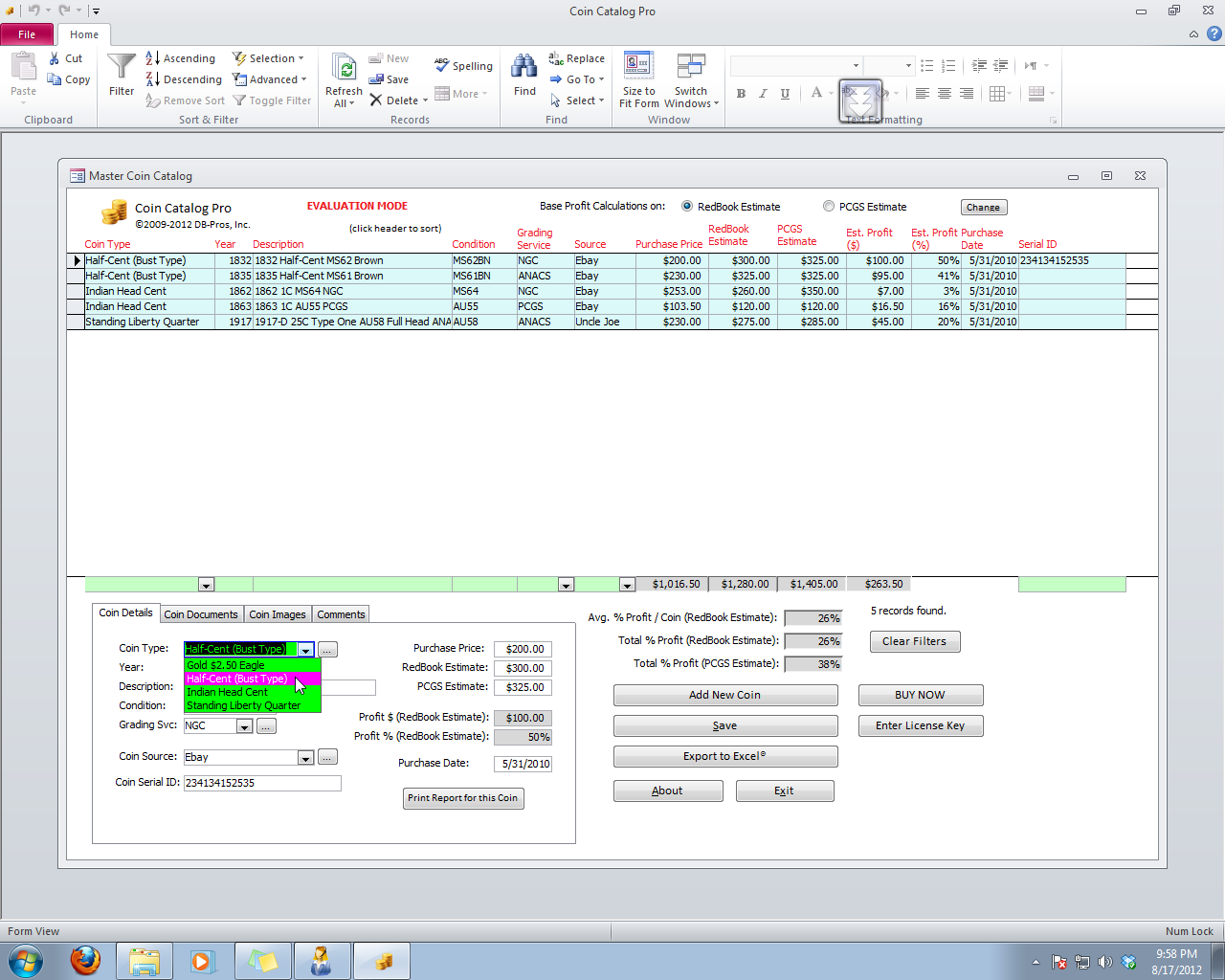Toggle Bold text formatting
Screen dimensions: 1225x980
pos(741,93)
